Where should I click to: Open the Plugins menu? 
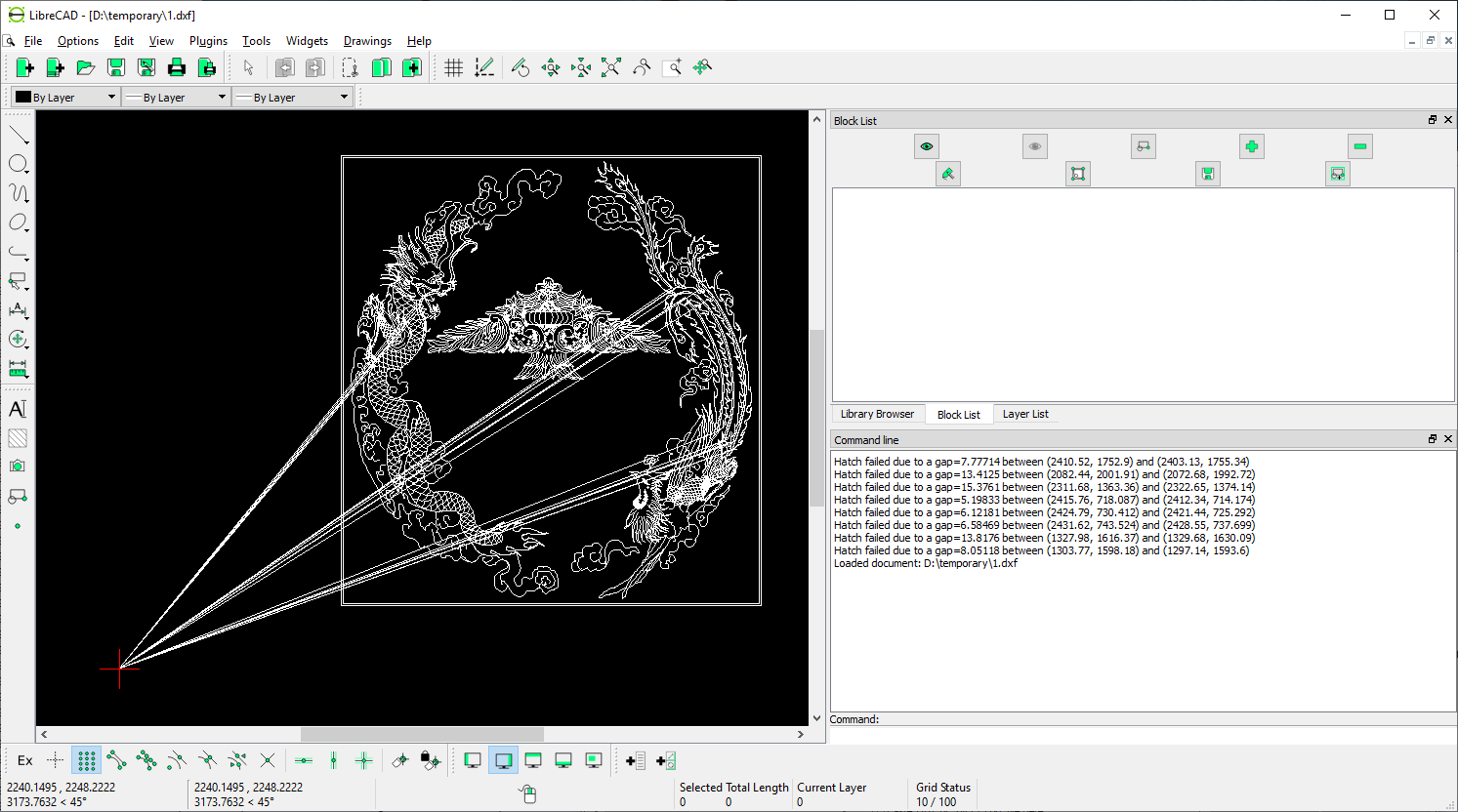pos(208,41)
